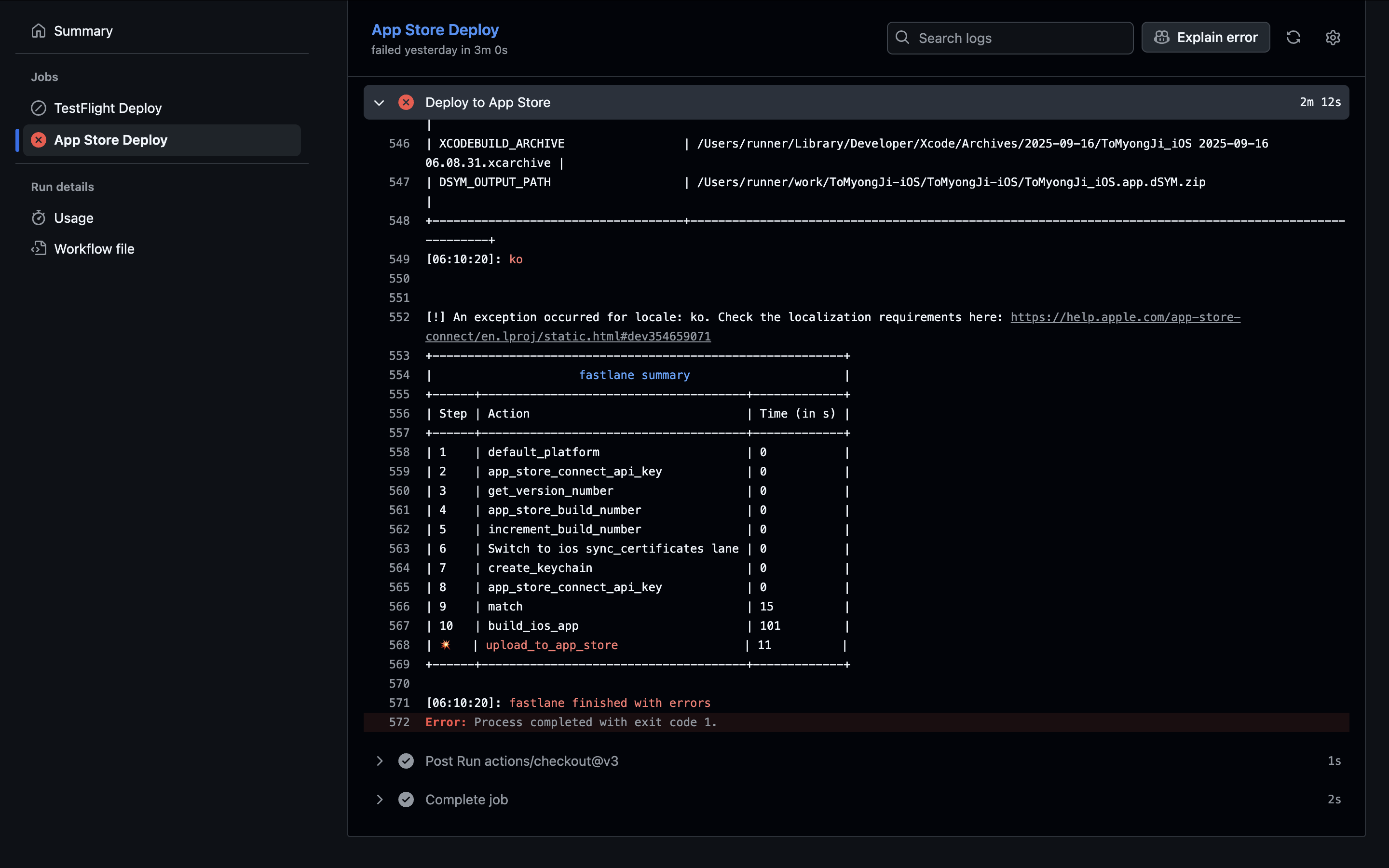
Task: Click the red failed status icon on Deploy step
Action: 406,102
